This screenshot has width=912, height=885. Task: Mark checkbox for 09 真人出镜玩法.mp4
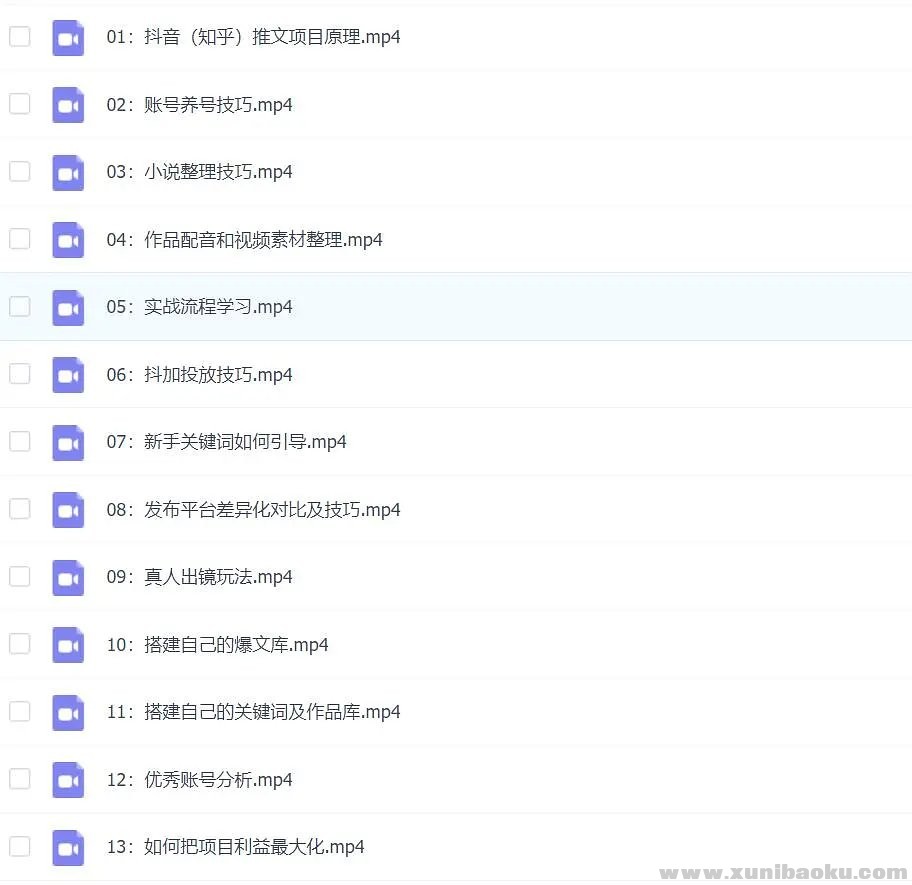tap(20, 576)
